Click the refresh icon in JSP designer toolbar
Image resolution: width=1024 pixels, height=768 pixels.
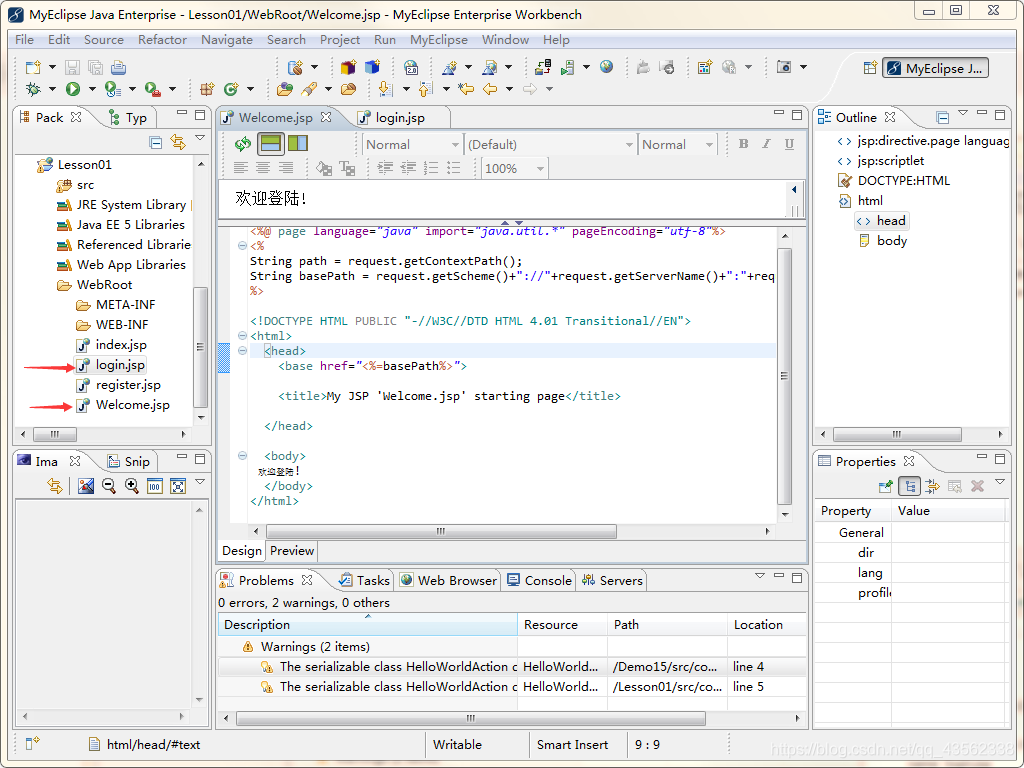point(242,144)
